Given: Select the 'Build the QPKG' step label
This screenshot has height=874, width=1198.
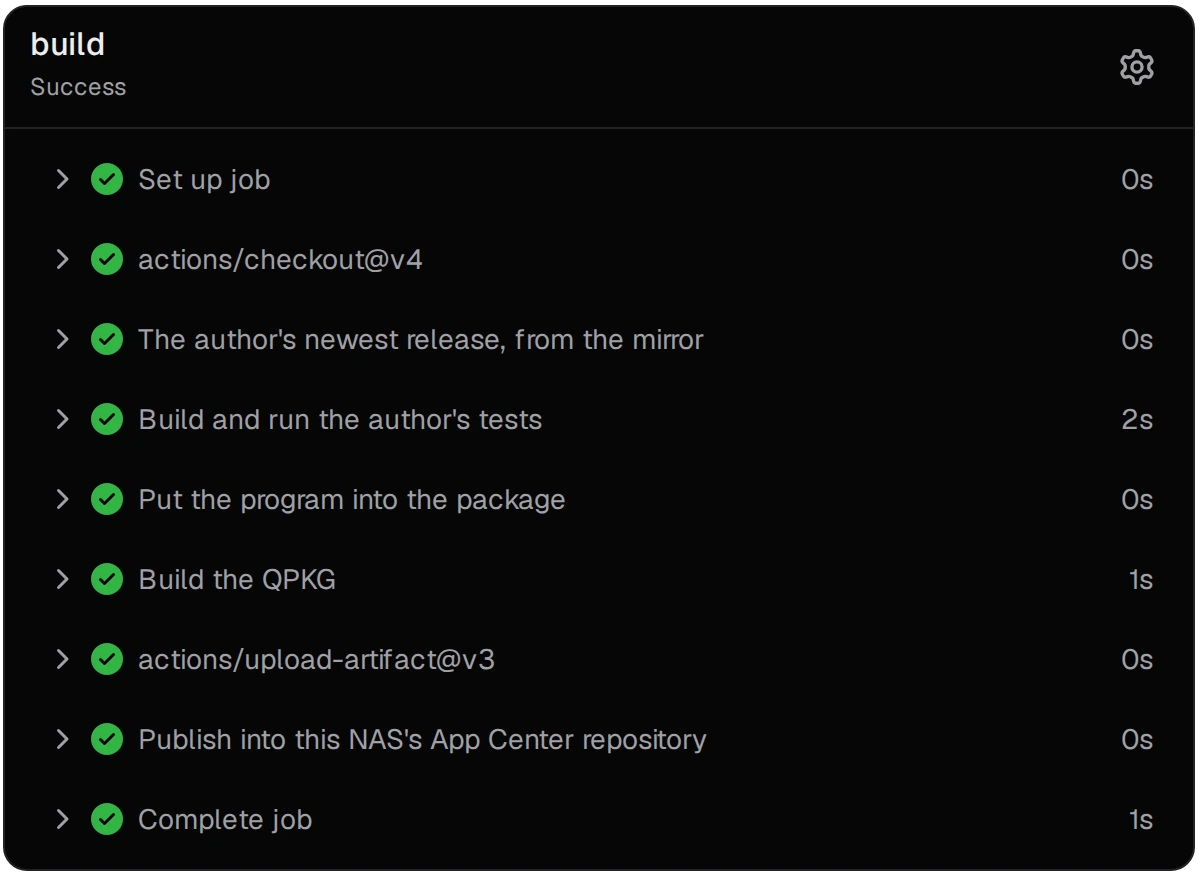Looking at the screenshot, I should pos(237,580).
